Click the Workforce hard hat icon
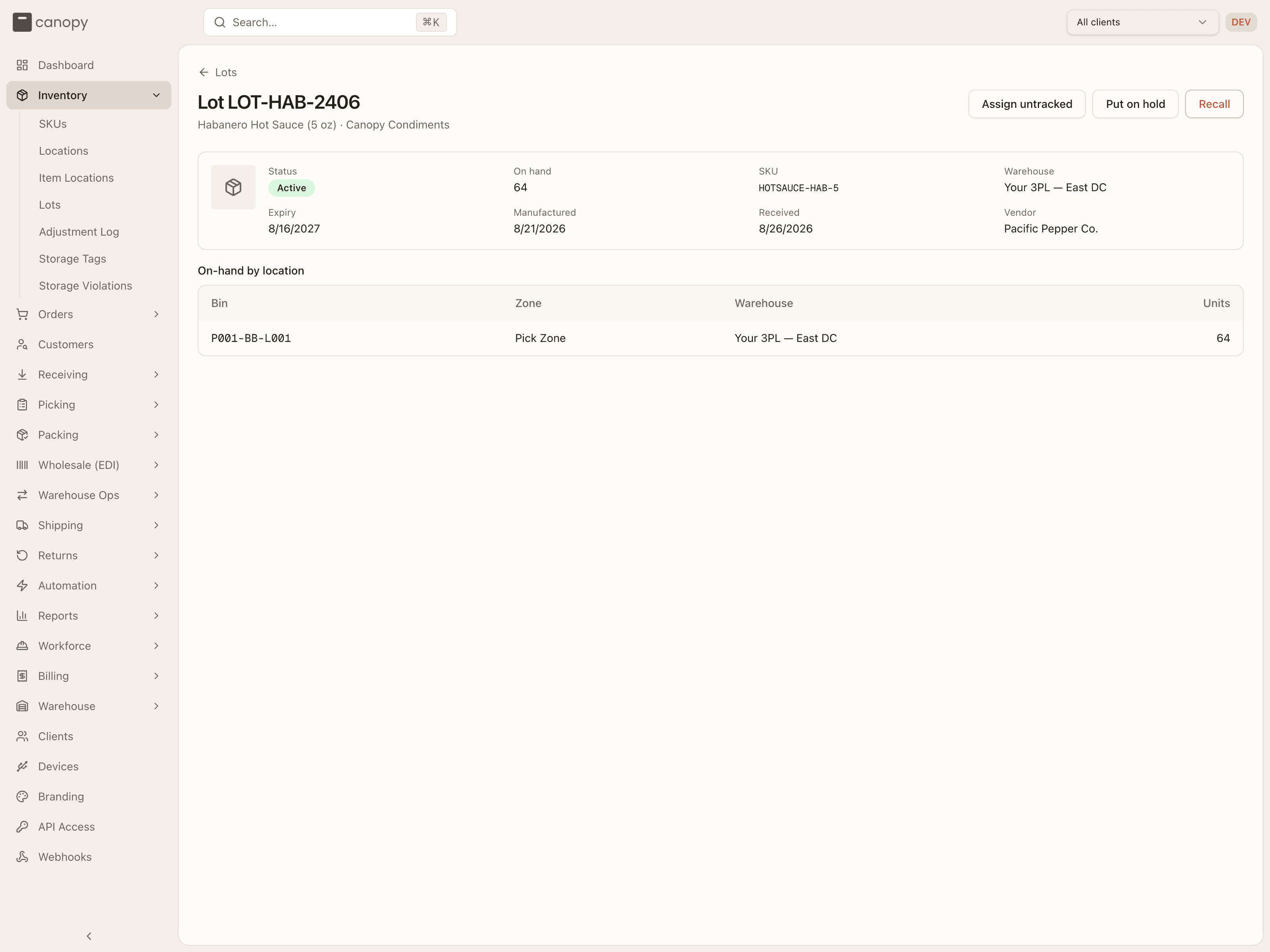Screen dimensions: 1270x952 22,646
